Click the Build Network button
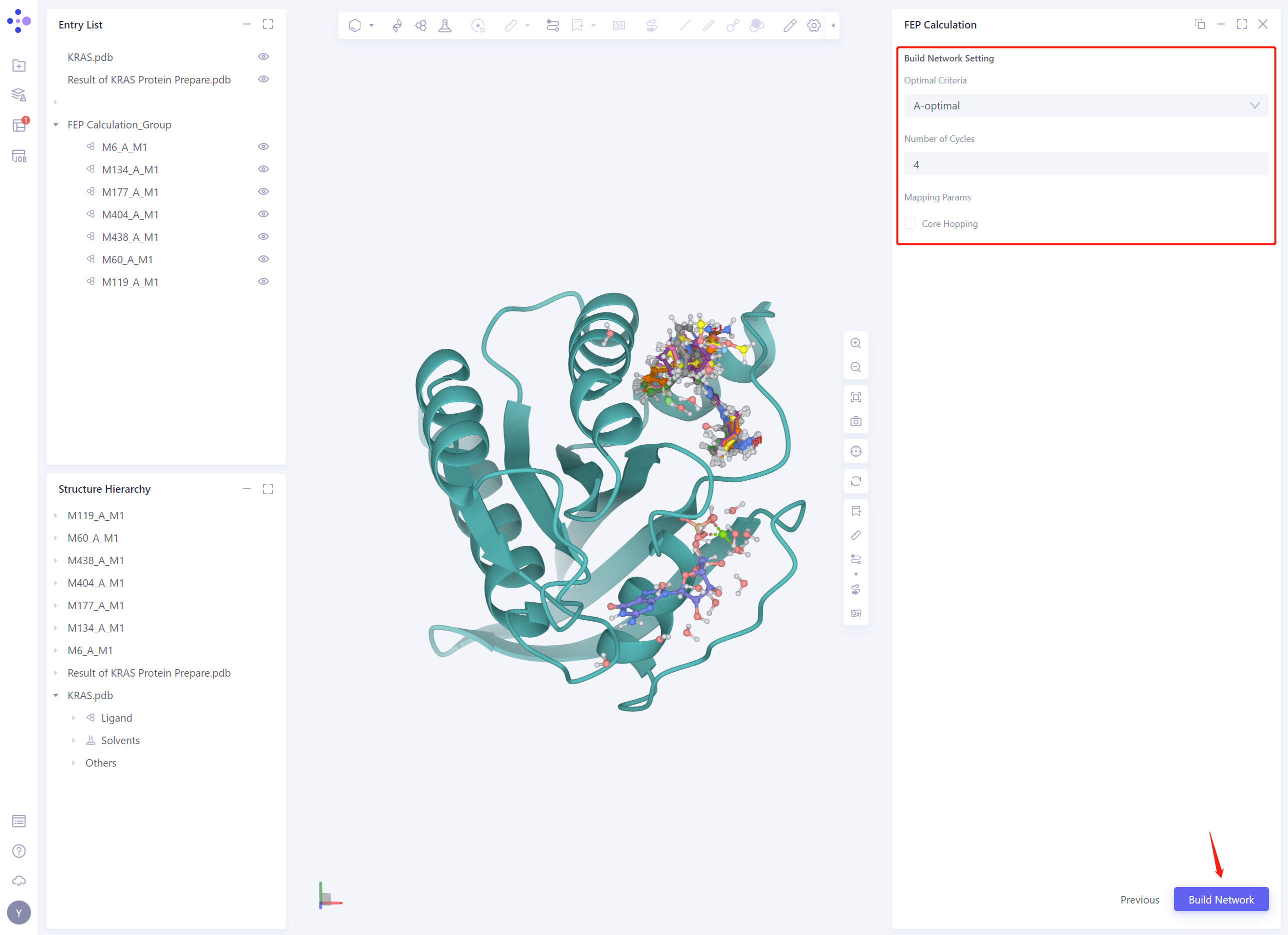This screenshot has width=1288, height=935. point(1220,899)
